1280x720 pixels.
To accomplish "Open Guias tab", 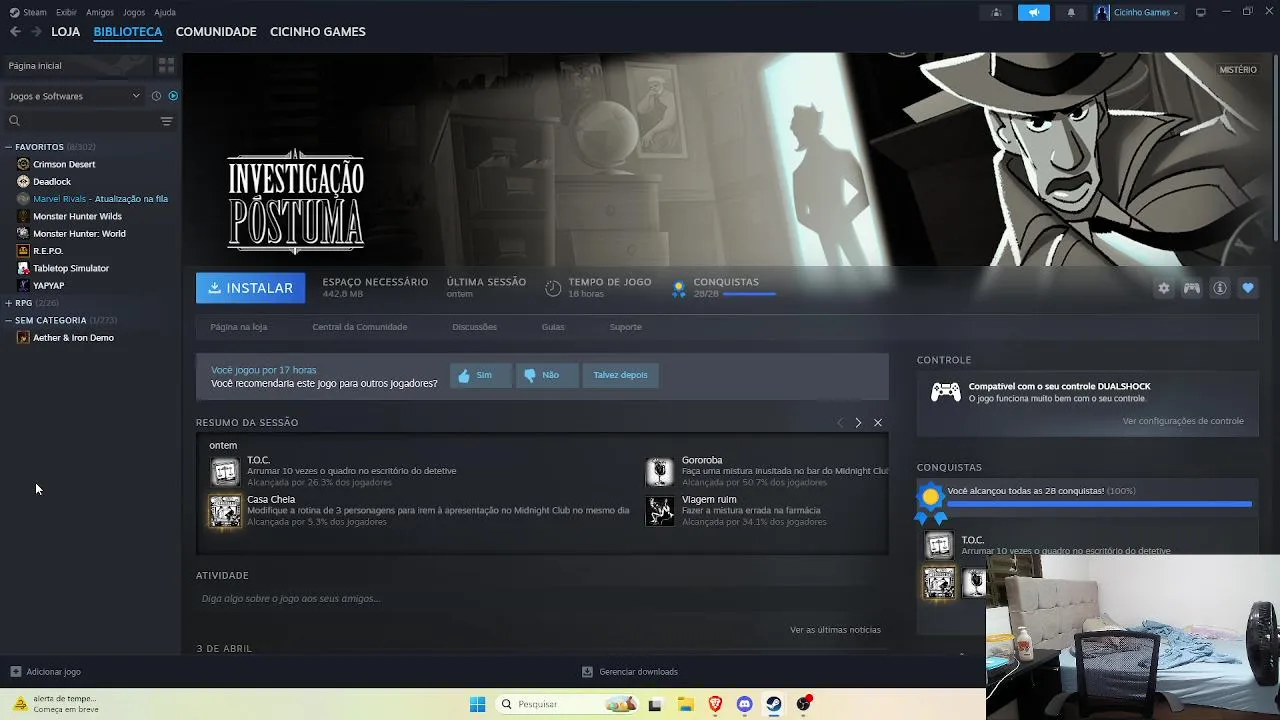I will pos(553,327).
